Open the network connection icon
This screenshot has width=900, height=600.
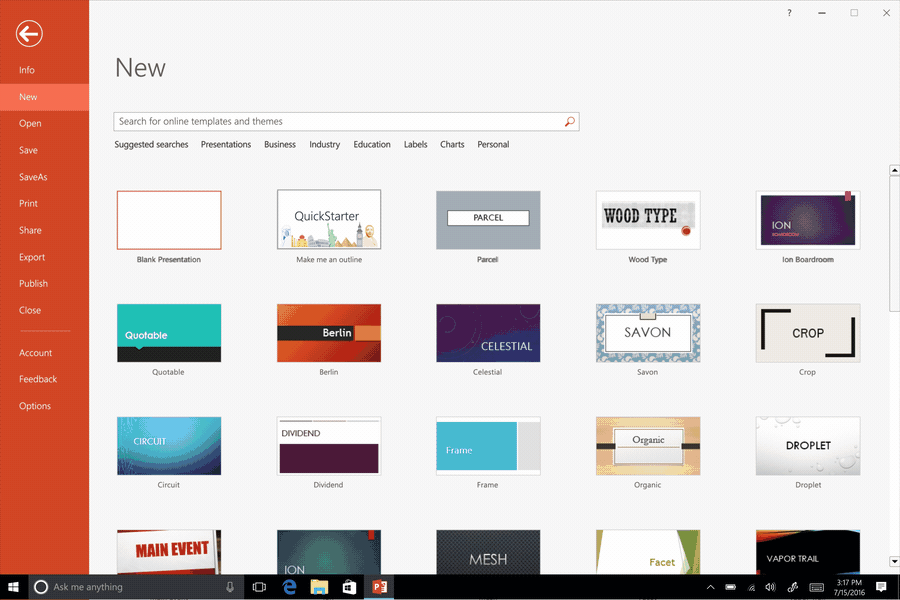[751, 587]
